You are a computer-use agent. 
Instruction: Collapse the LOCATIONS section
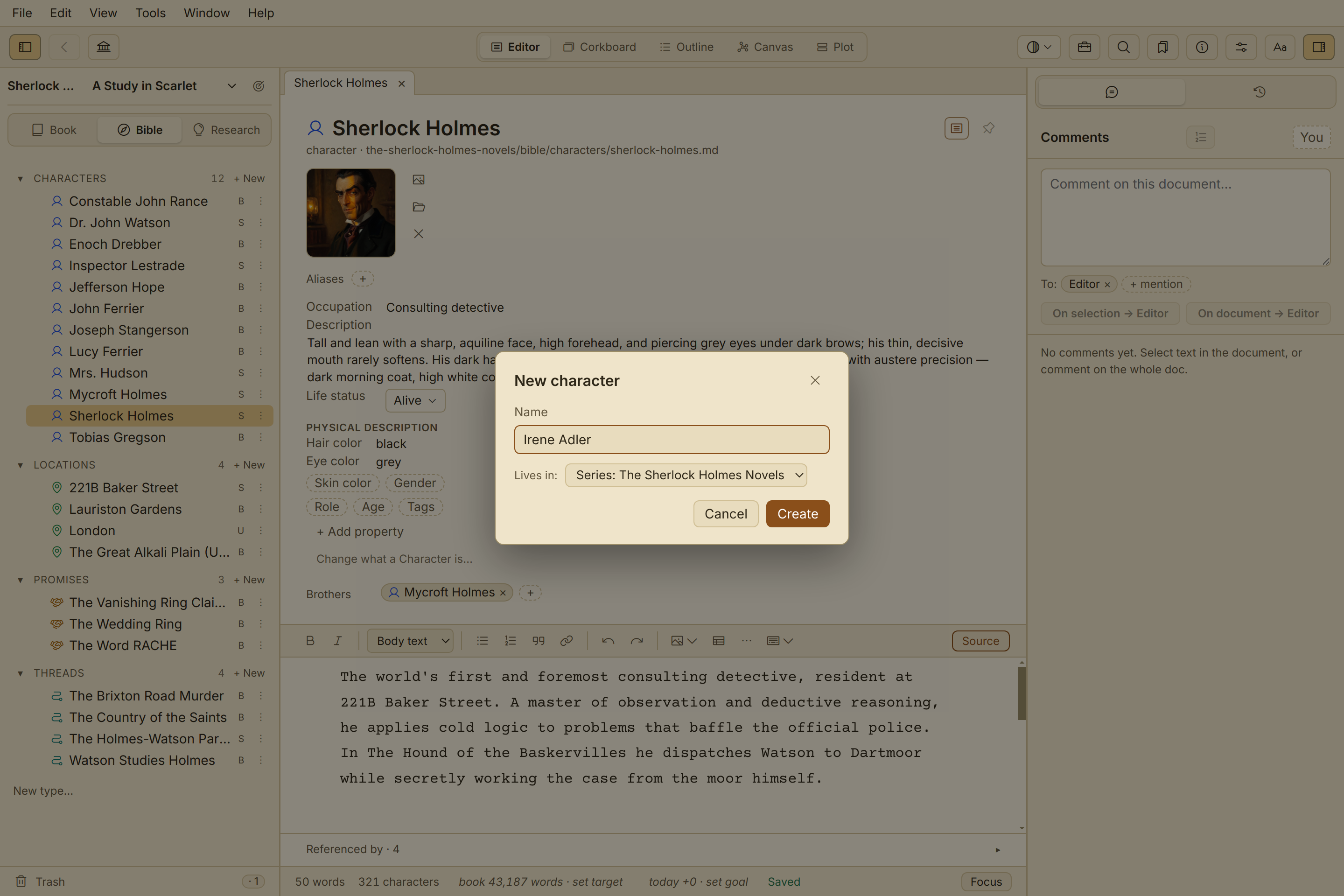tap(21, 465)
